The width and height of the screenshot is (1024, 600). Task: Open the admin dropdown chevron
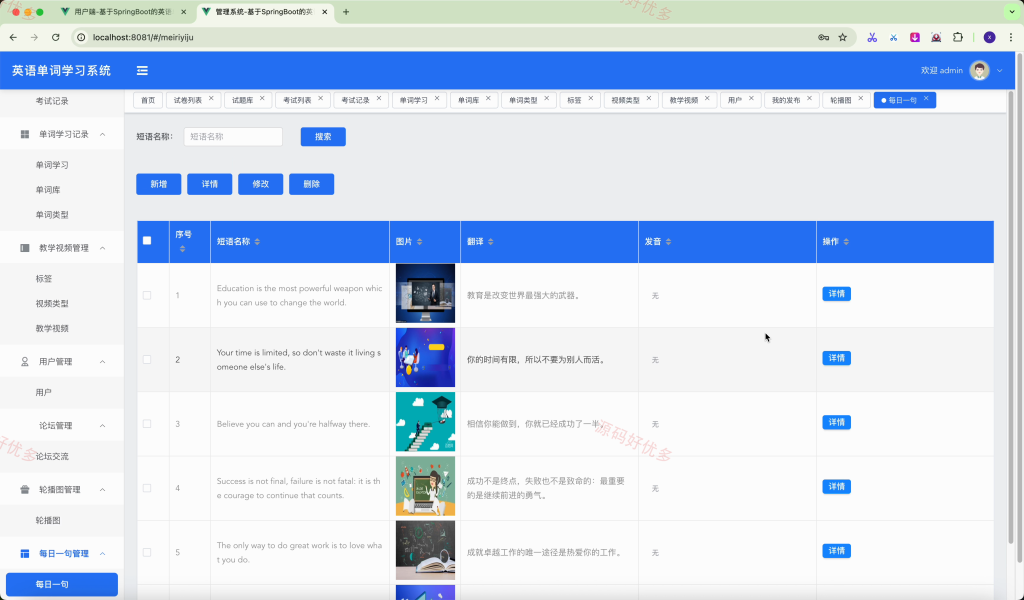(x=1000, y=71)
